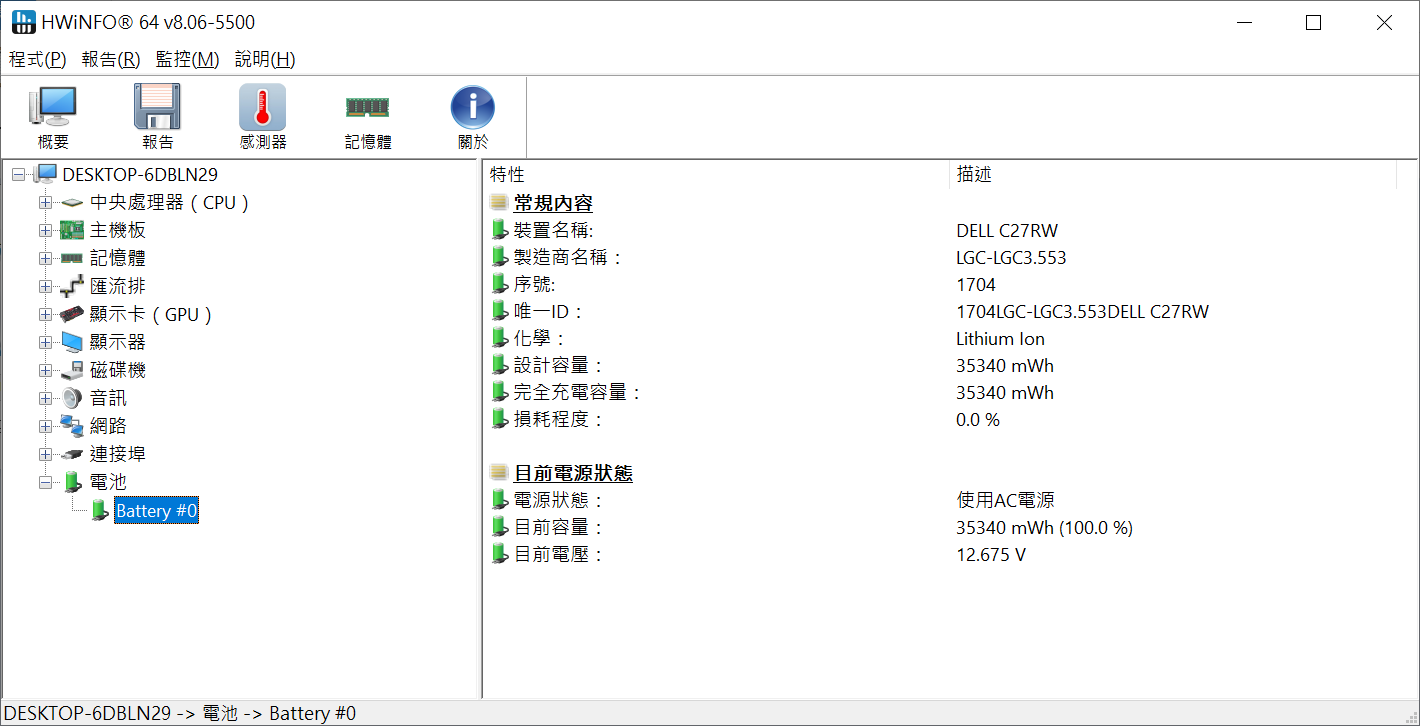Collapse the DESKTOP-6DBLN29 root node
Screen dimensions: 1420x726
pos(18,174)
